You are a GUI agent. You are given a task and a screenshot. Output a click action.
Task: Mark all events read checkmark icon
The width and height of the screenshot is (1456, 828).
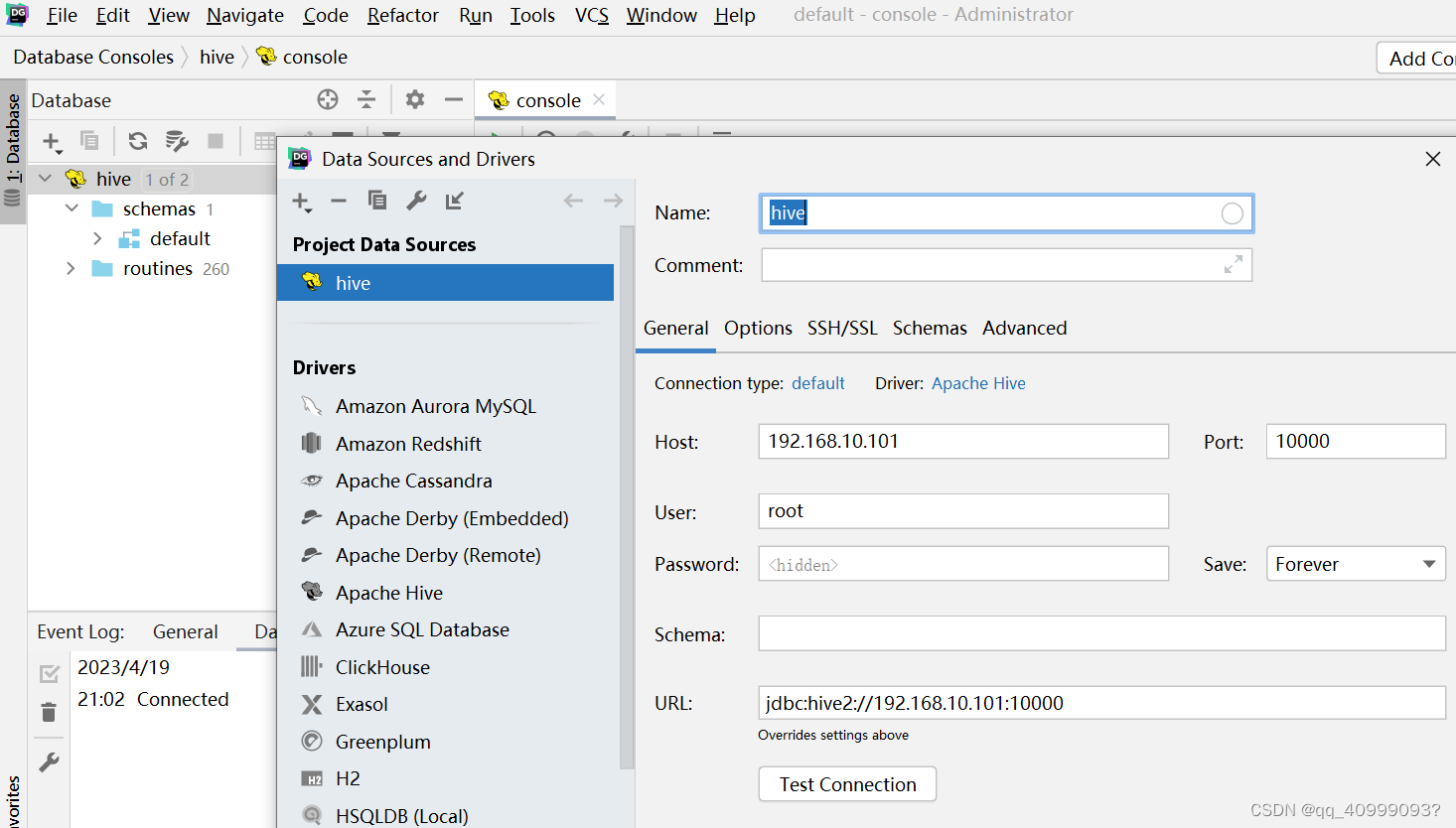pyautogui.click(x=49, y=674)
